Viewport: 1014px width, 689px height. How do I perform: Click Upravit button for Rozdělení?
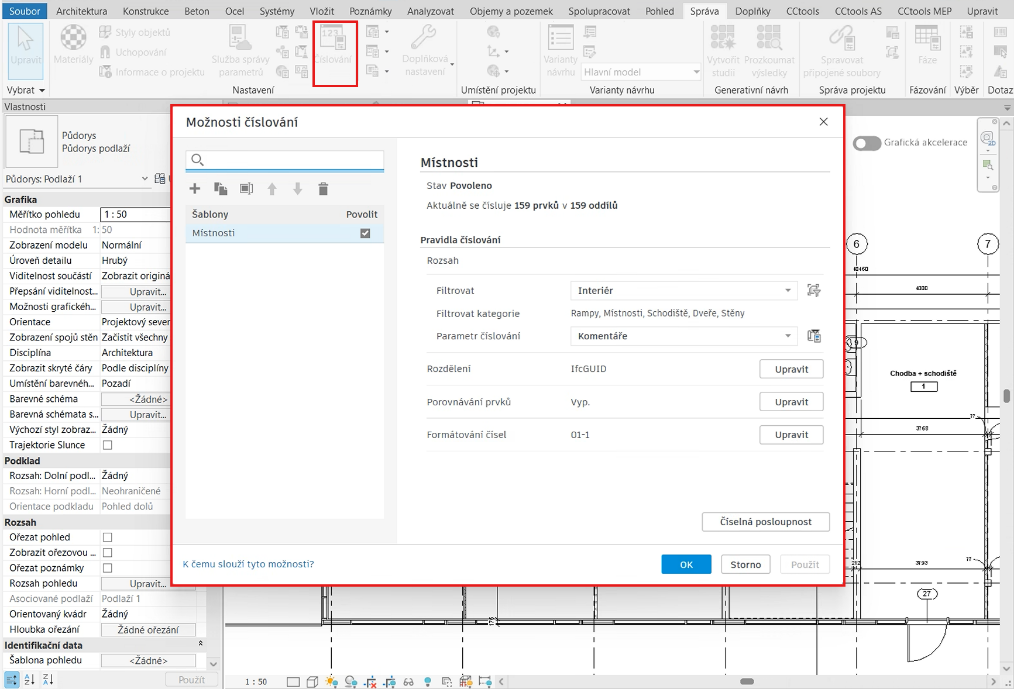coord(791,369)
